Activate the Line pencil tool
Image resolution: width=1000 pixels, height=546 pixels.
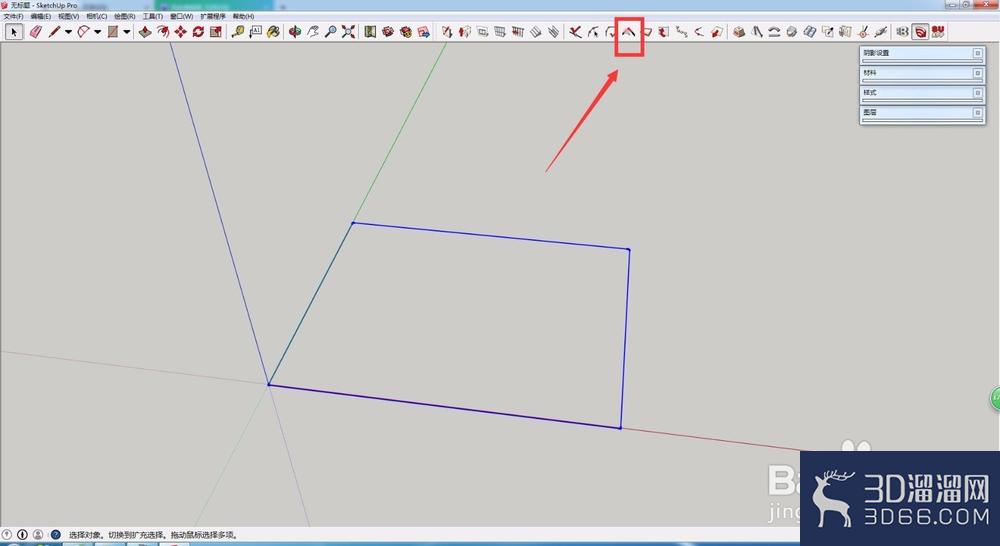tap(54, 31)
